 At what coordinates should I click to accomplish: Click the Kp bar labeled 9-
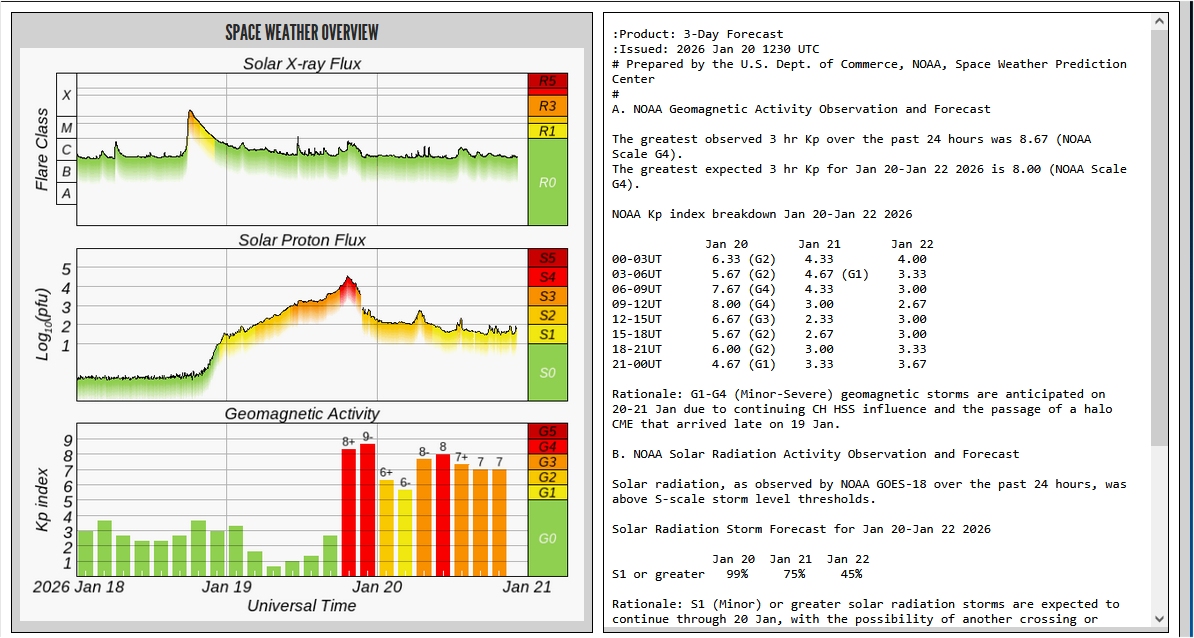tap(368, 510)
